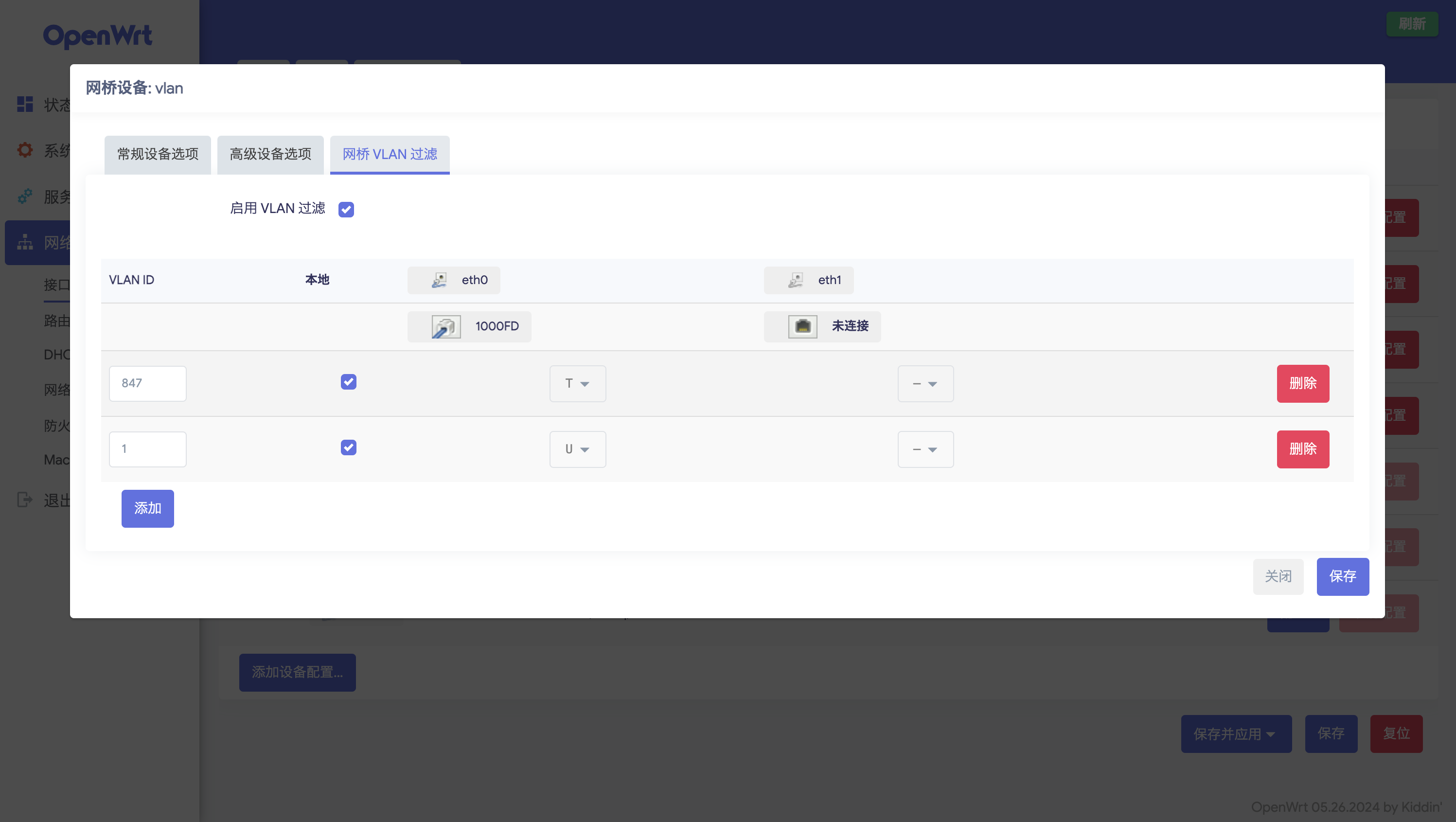This screenshot has width=1456, height=822.
Task: Click background 添加设备配置 button
Action: [297, 672]
